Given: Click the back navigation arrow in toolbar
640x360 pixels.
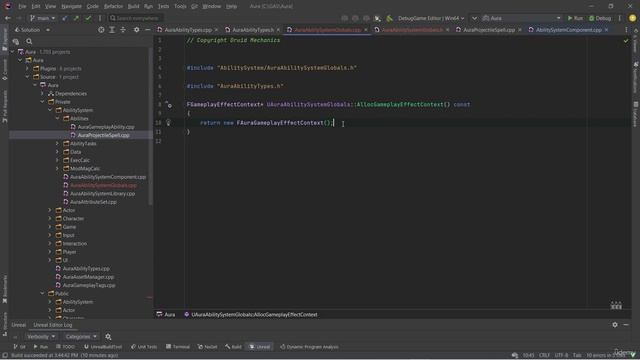Looking at the screenshot, I should coord(8,18).
